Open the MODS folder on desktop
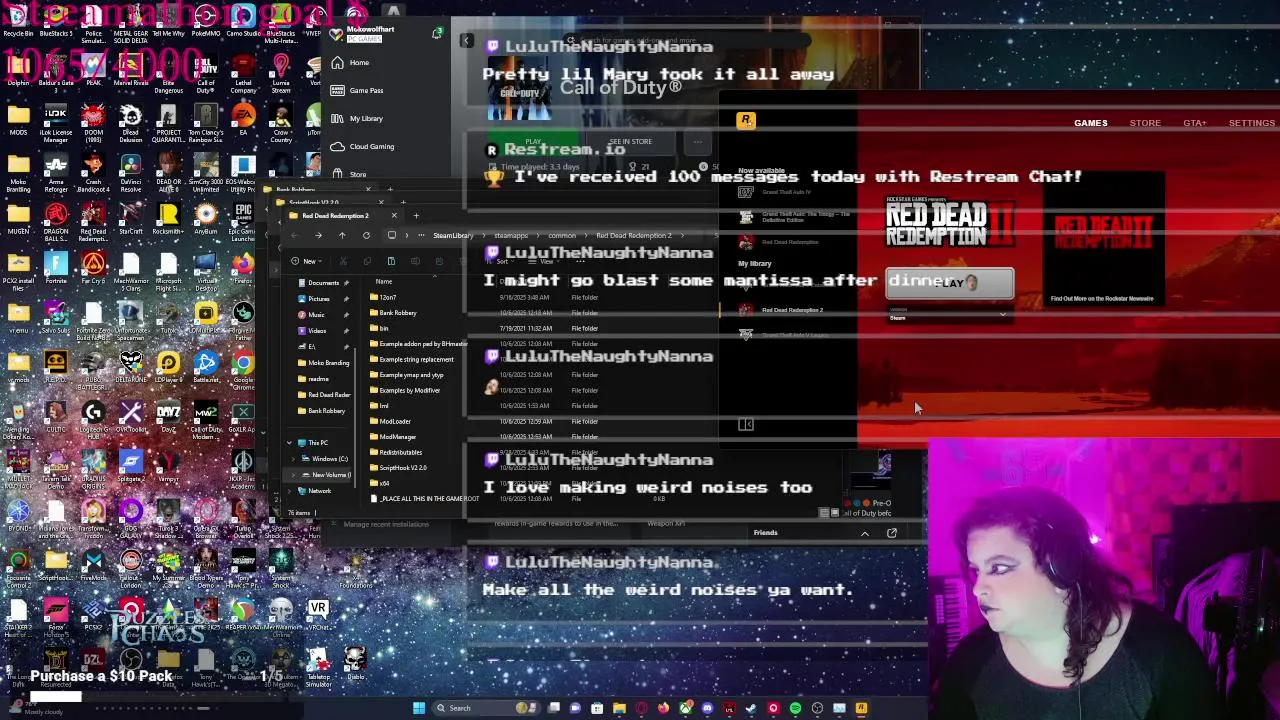The height and width of the screenshot is (720, 1280). tap(18, 121)
